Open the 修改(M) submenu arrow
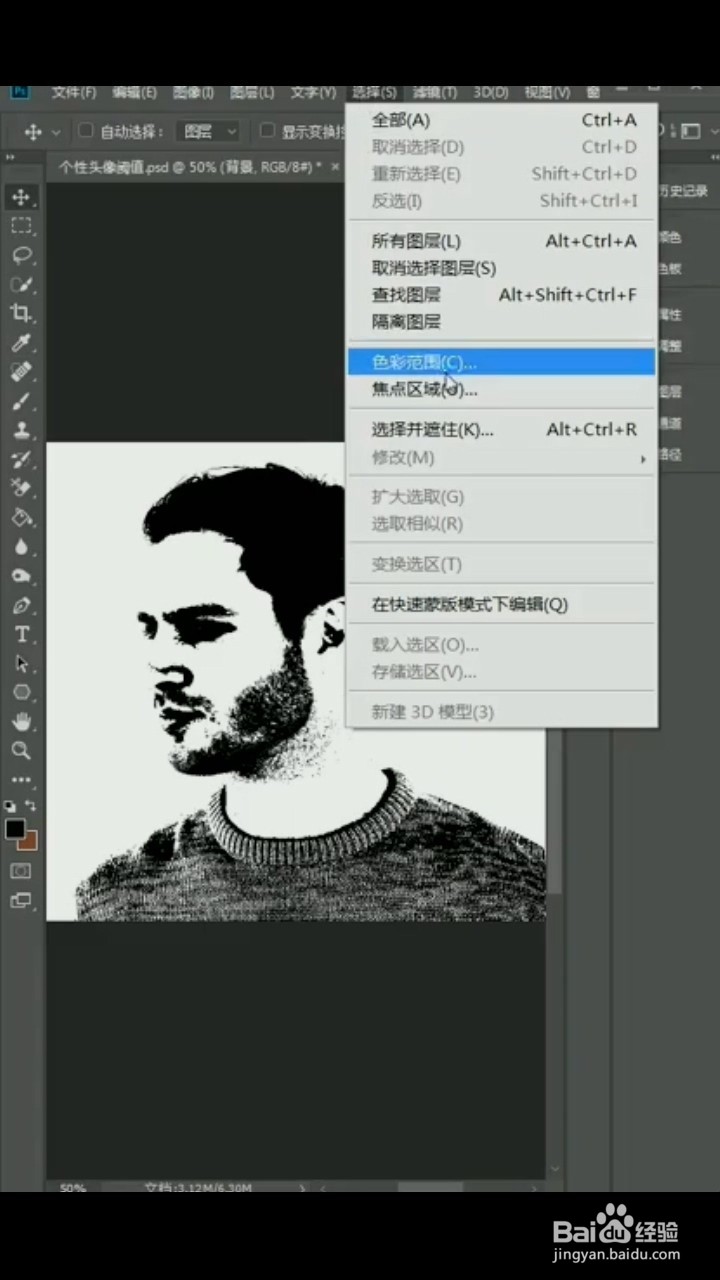Screen dimensions: 720x1280 coord(643,458)
